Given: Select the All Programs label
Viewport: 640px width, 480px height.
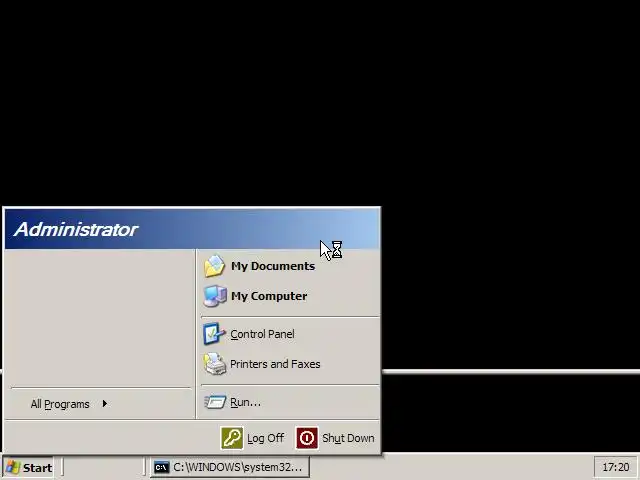Looking at the screenshot, I should pos(60,404).
